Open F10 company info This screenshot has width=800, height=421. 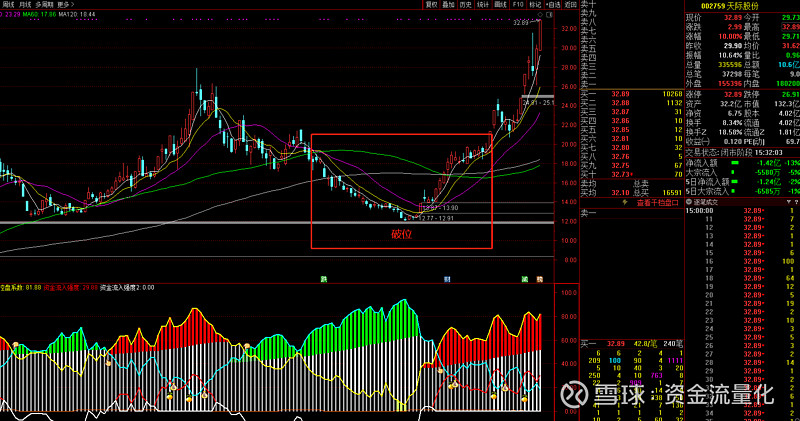point(520,4)
